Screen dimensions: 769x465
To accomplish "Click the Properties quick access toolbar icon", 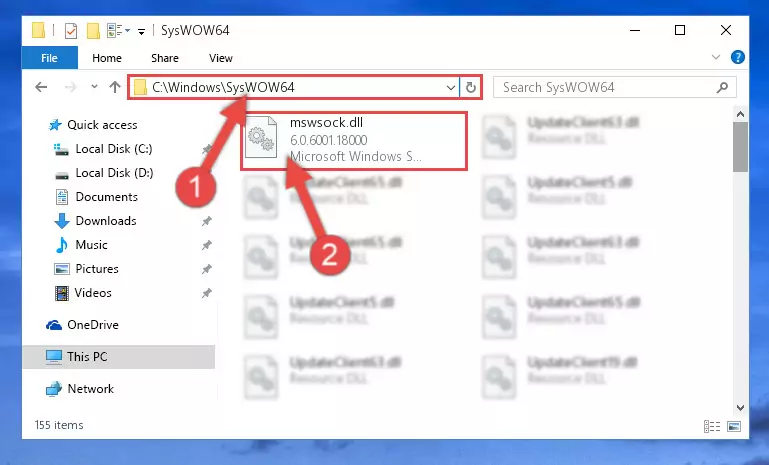I will (x=71, y=31).
